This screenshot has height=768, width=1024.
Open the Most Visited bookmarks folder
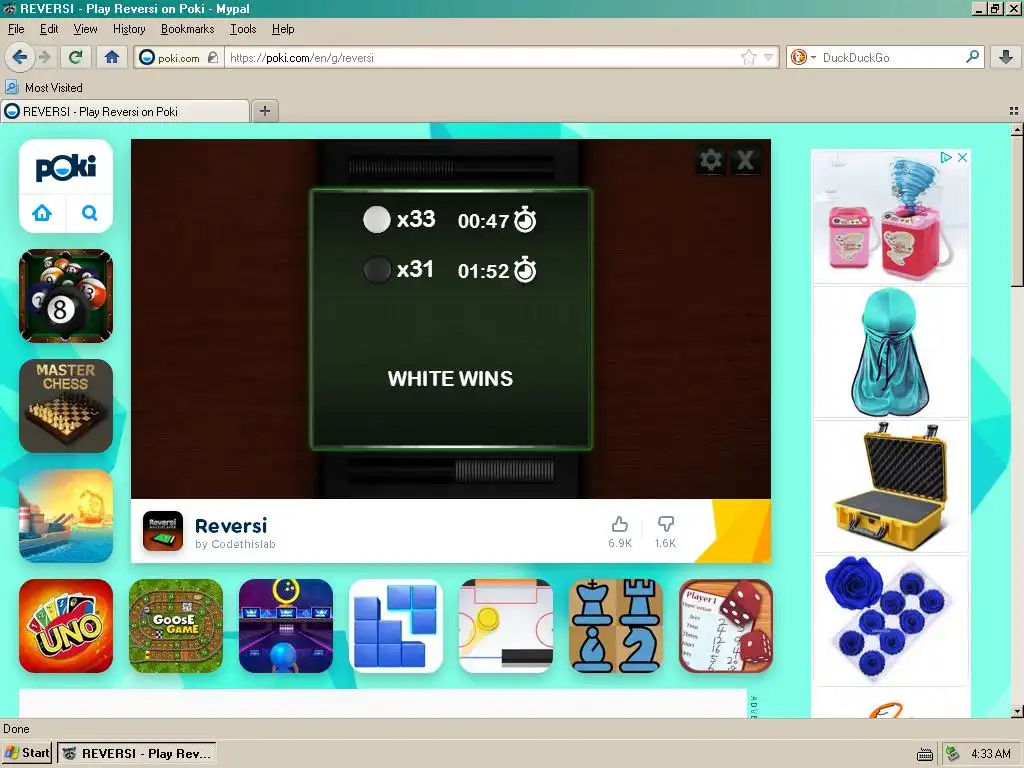(x=44, y=88)
